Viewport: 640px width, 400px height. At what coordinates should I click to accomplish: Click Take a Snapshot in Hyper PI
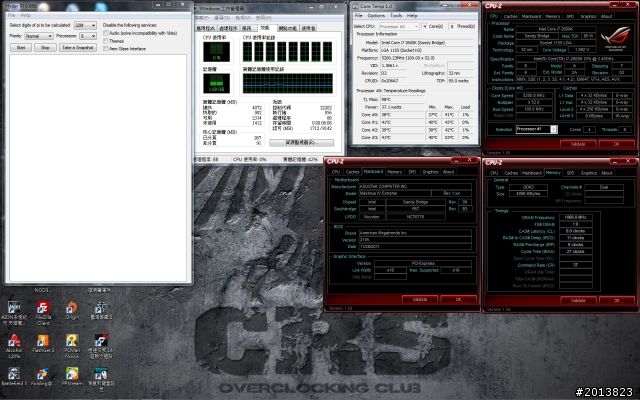click(x=78, y=47)
